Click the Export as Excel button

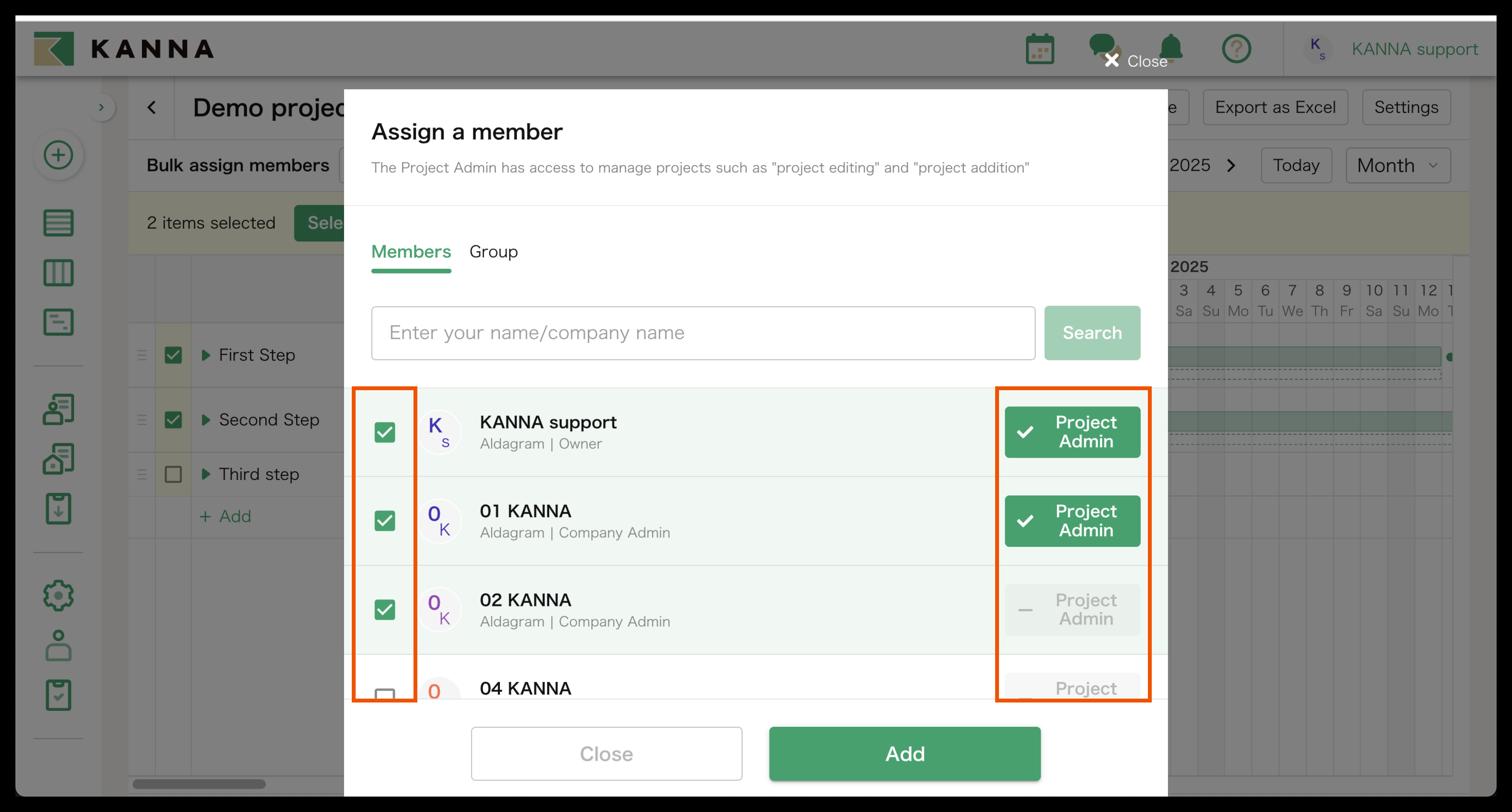click(x=1275, y=107)
